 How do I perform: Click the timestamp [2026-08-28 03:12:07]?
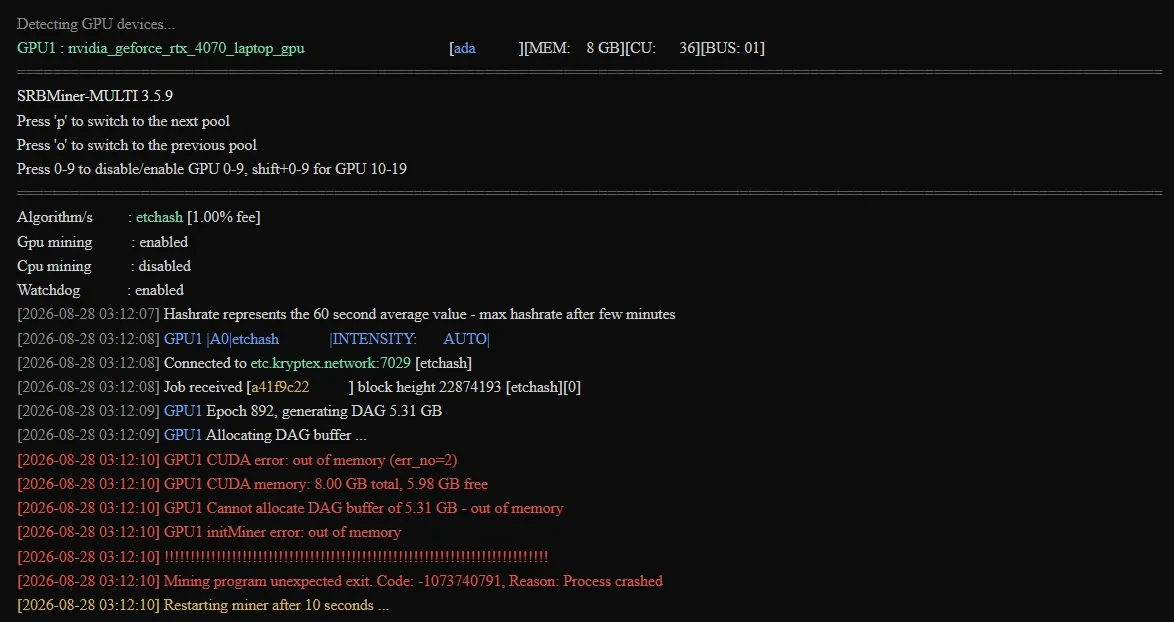pyautogui.click(x=88, y=314)
